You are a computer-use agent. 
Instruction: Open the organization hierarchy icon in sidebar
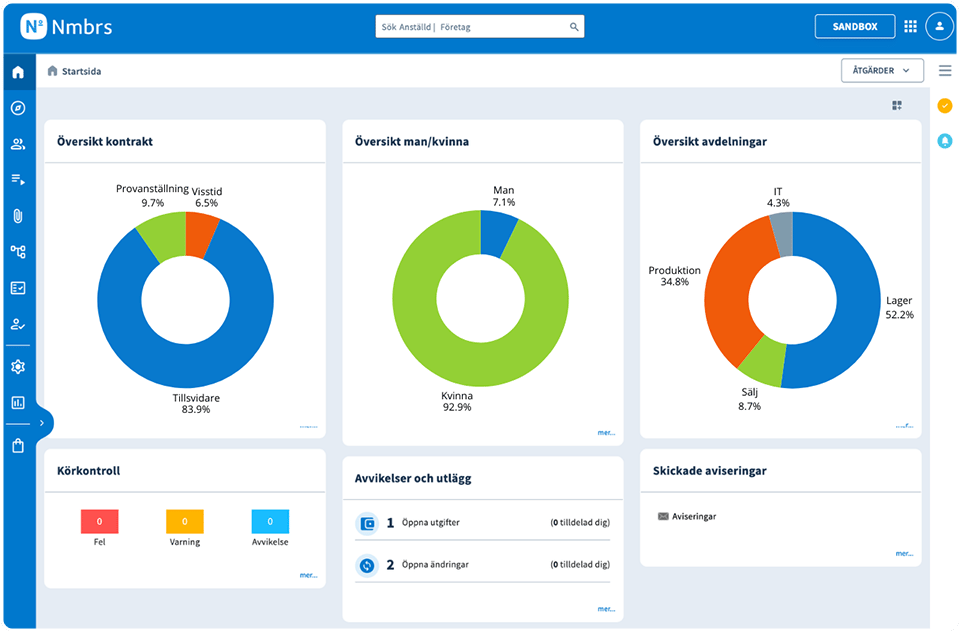(17, 252)
